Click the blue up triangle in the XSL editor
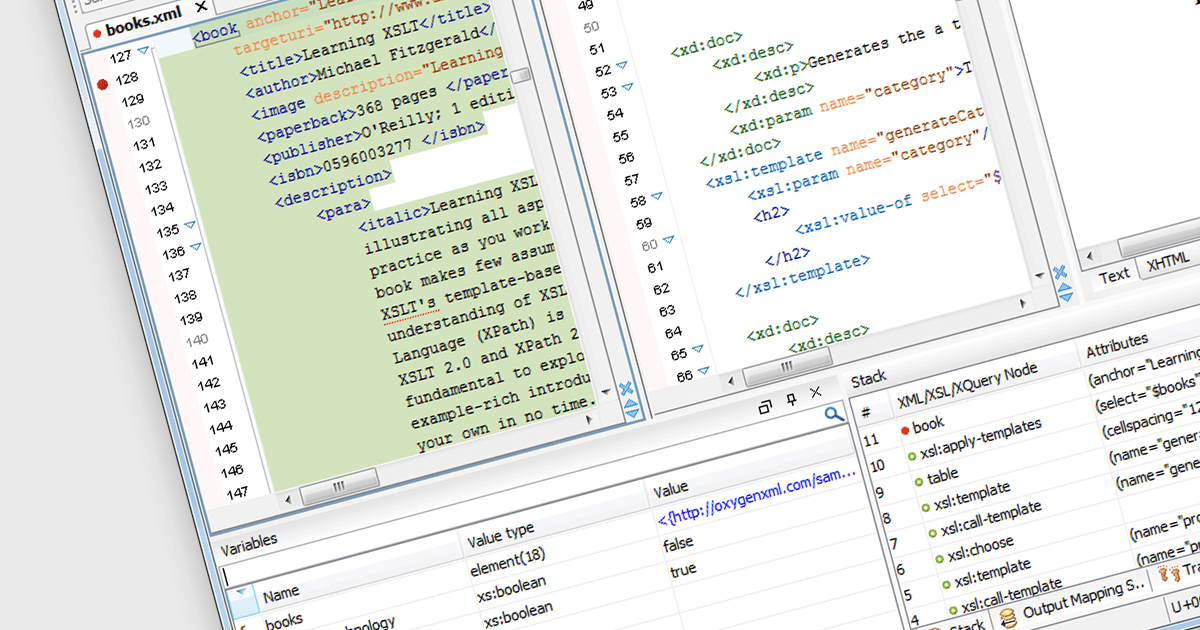1200x630 pixels. coord(1064,288)
